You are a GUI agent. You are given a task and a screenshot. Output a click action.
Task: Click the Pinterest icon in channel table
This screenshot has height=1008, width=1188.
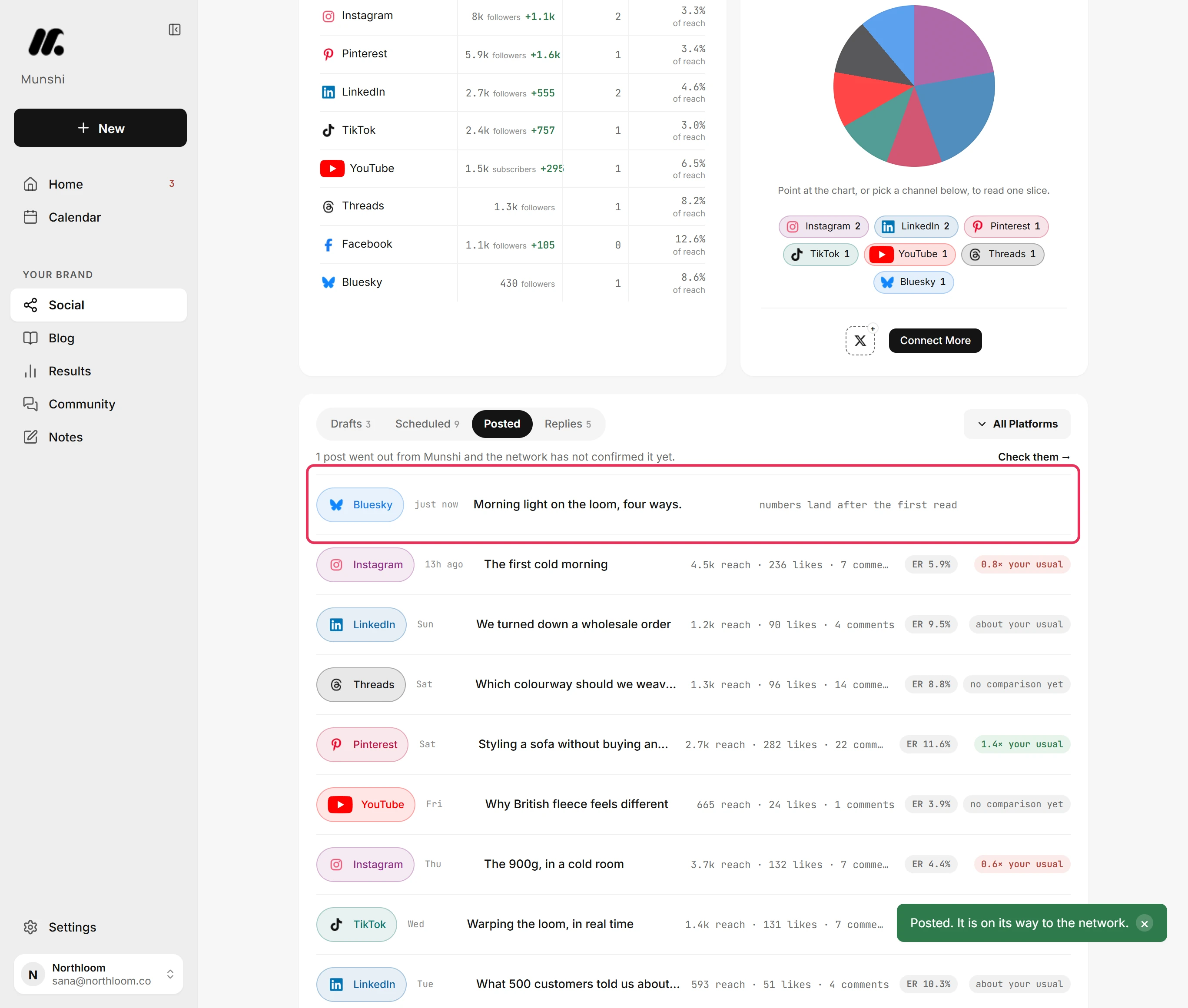coord(329,54)
